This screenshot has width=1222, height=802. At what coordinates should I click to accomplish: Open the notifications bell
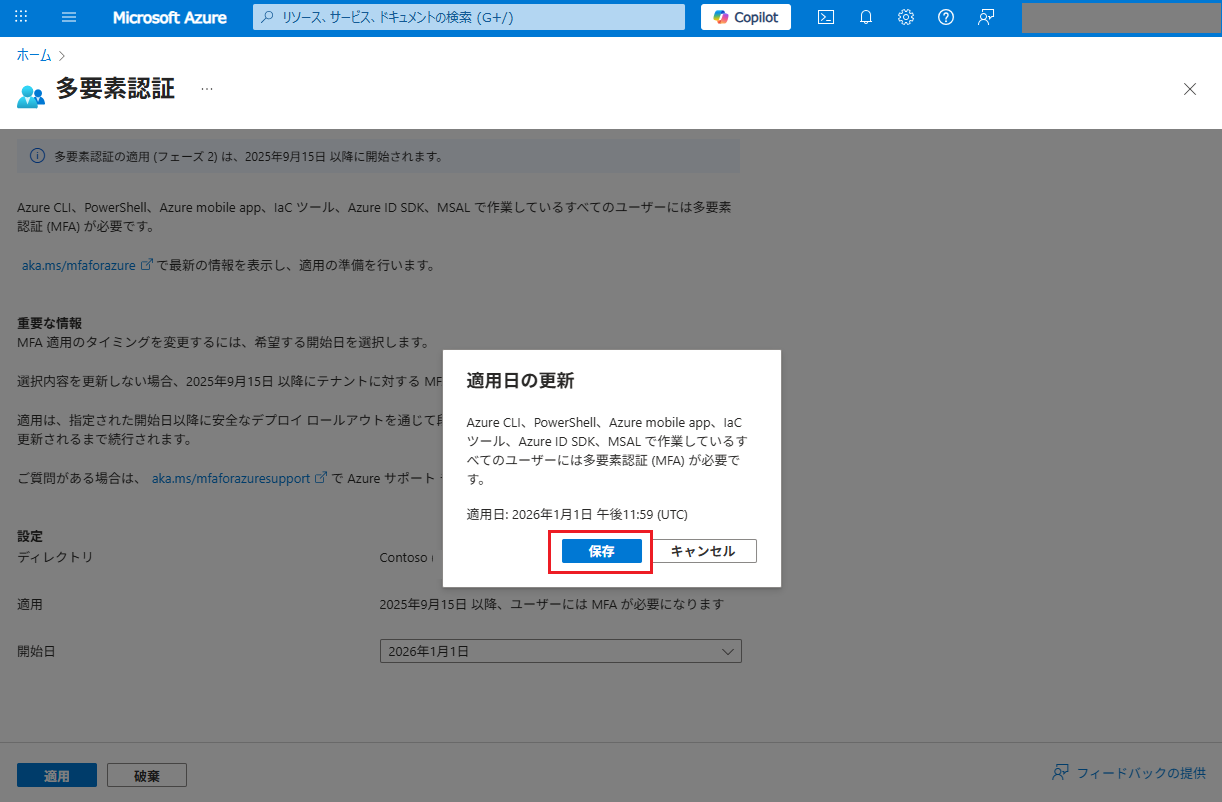(x=866, y=17)
